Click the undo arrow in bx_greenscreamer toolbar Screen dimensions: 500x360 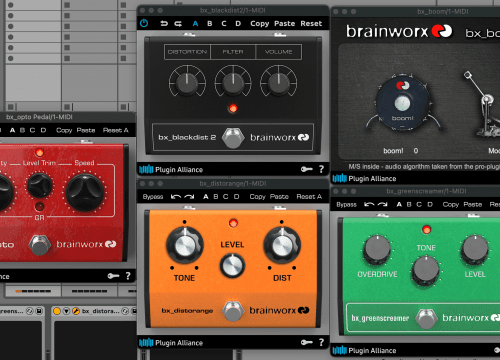[369, 204]
